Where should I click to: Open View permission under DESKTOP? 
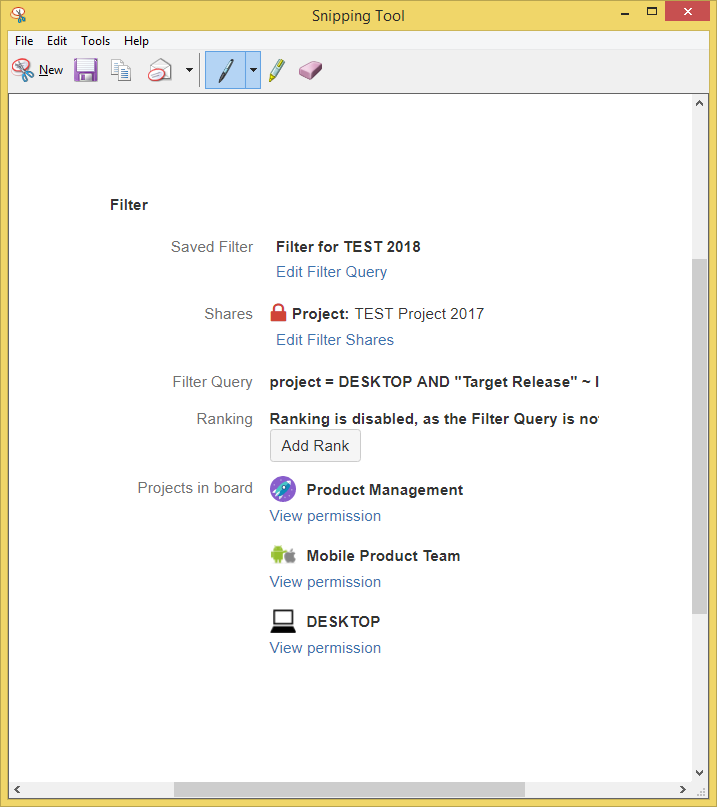pyautogui.click(x=325, y=647)
